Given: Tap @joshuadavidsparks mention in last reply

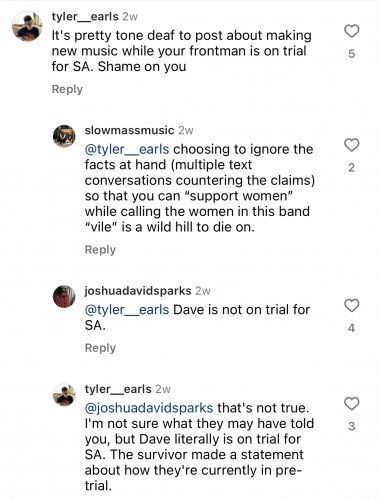Looking at the screenshot, I should click(x=149, y=408).
